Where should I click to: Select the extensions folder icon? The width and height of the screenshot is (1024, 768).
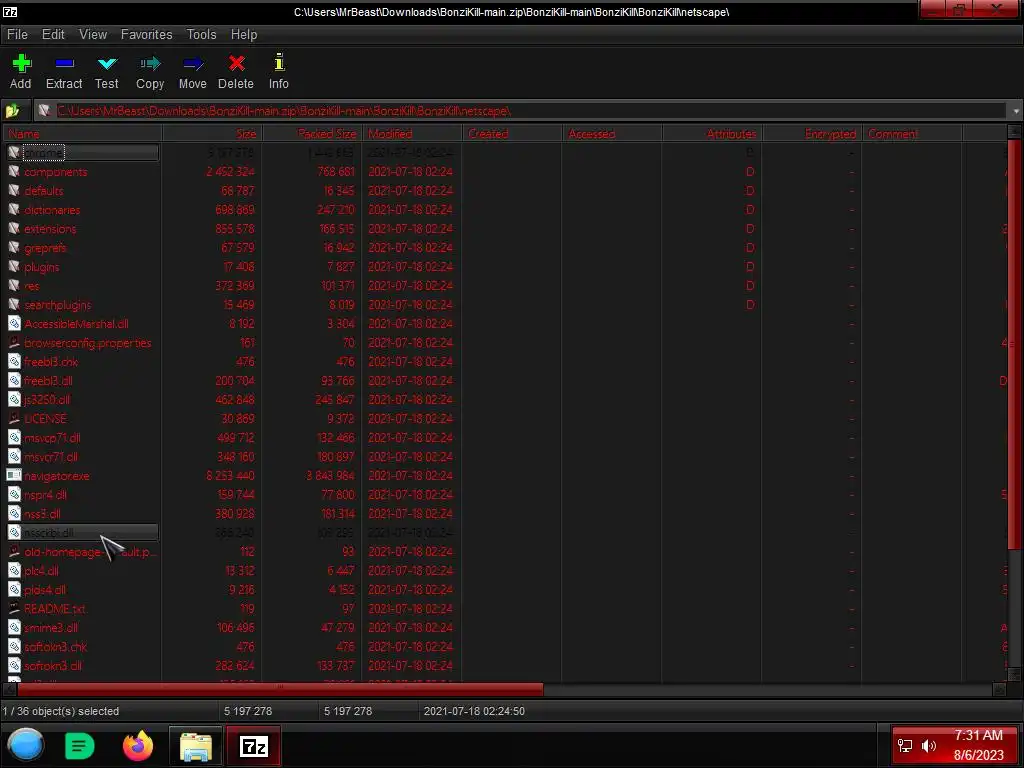(x=14, y=228)
